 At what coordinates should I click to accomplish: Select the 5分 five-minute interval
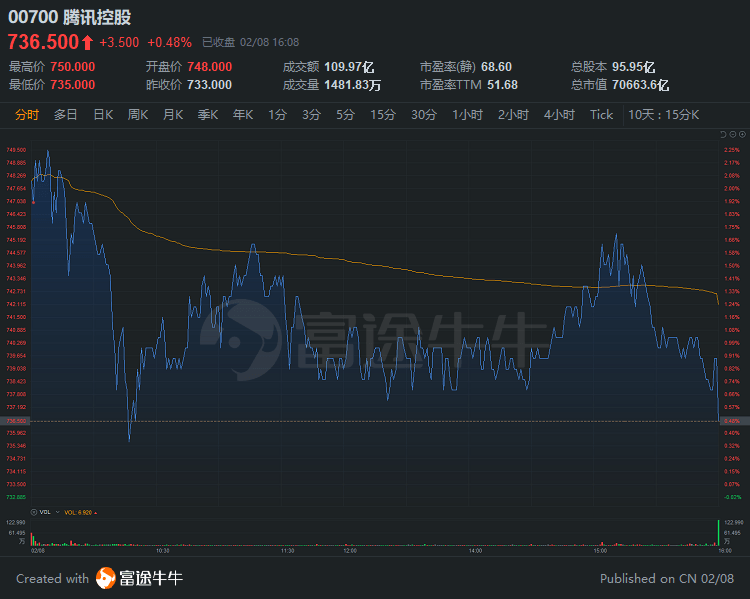(x=345, y=115)
